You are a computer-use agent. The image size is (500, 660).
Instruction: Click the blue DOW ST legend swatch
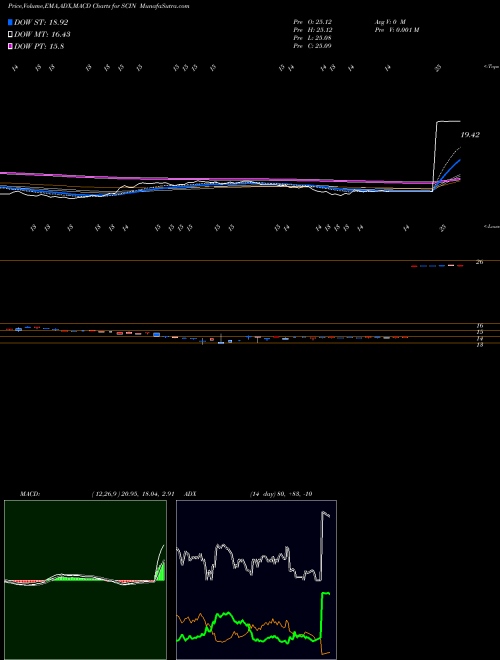10,22
